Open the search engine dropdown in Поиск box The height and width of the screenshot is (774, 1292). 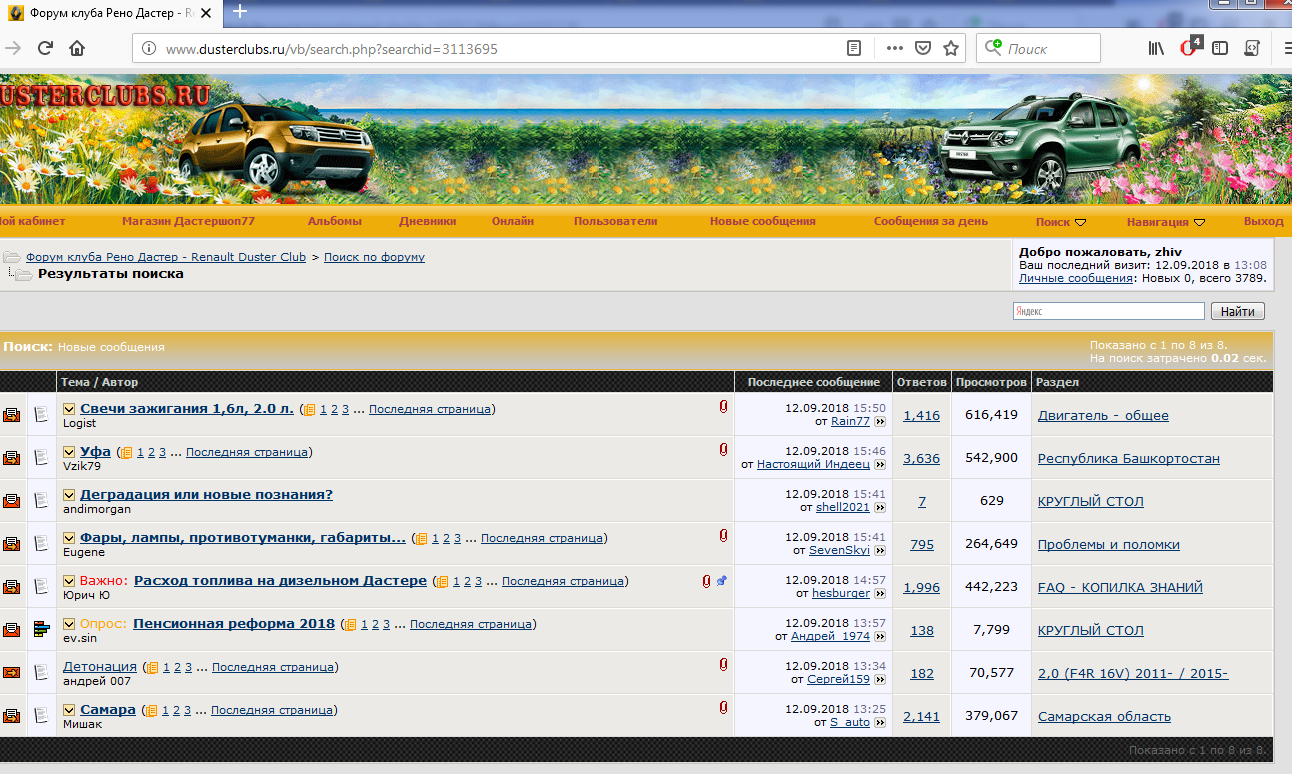[x=993, y=48]
